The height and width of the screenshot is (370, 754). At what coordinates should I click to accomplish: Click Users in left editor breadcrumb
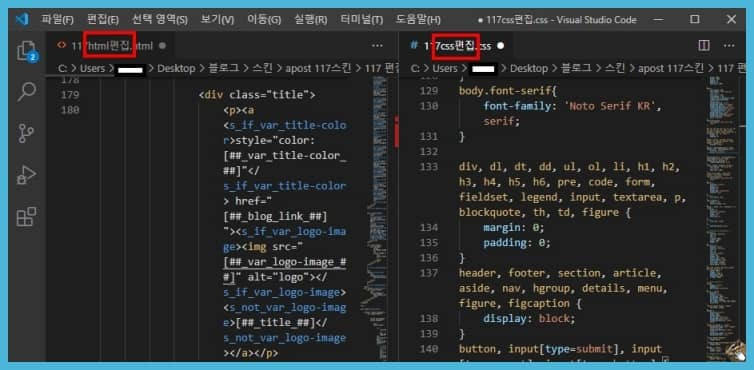(92, 68)
